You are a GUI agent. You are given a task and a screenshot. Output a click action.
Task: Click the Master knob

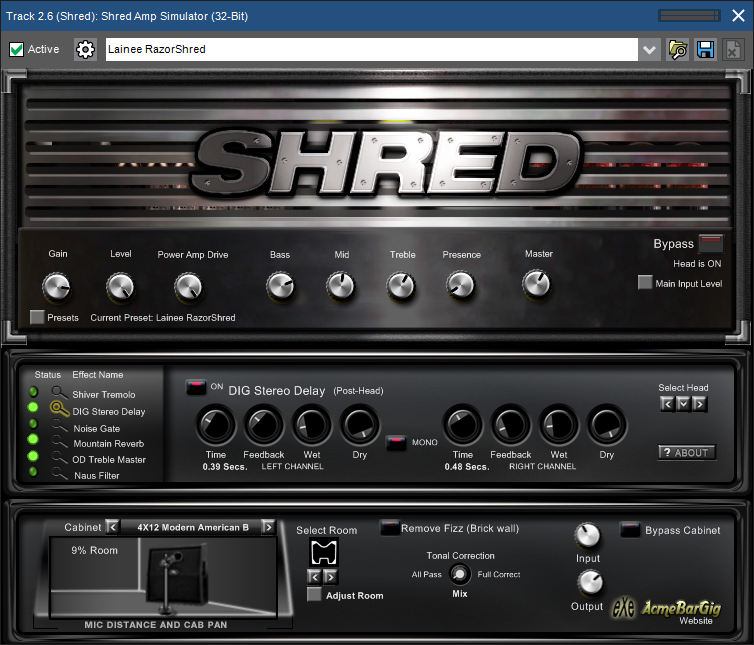click(x=536, y=284)
